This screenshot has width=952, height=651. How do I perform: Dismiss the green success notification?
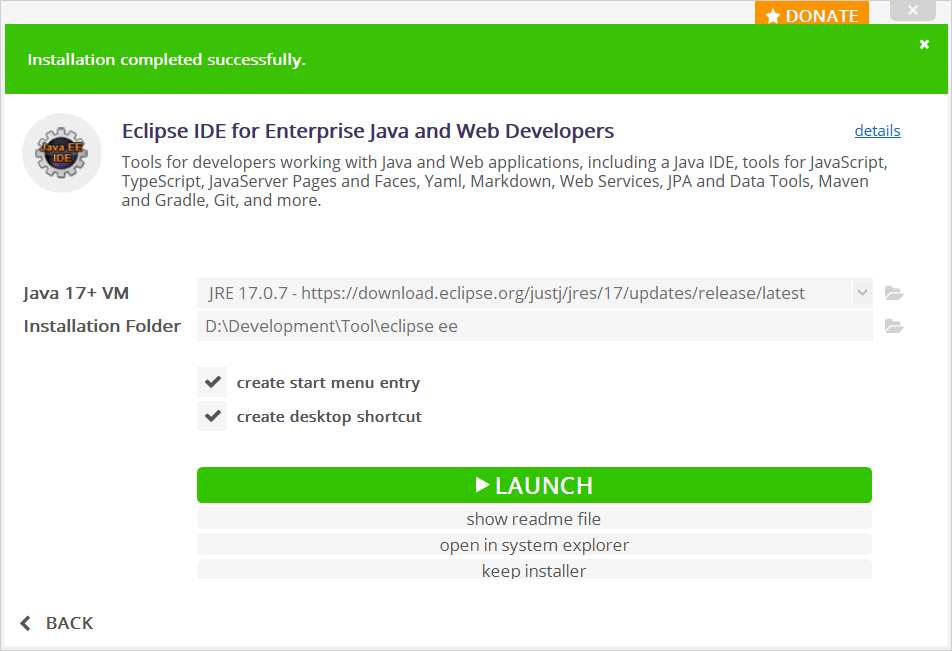click(924, 44)
